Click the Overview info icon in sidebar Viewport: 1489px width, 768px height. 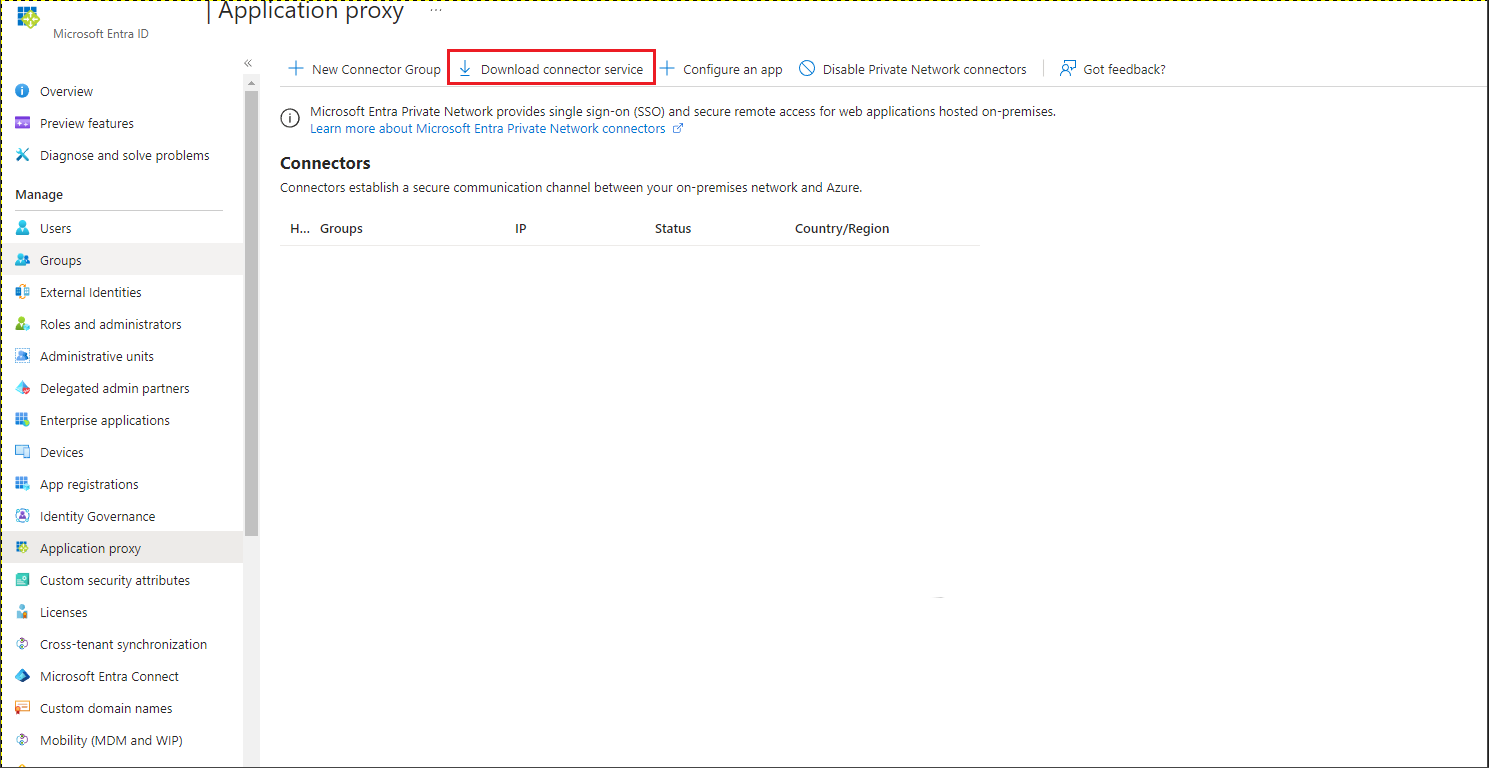point(22,91)
